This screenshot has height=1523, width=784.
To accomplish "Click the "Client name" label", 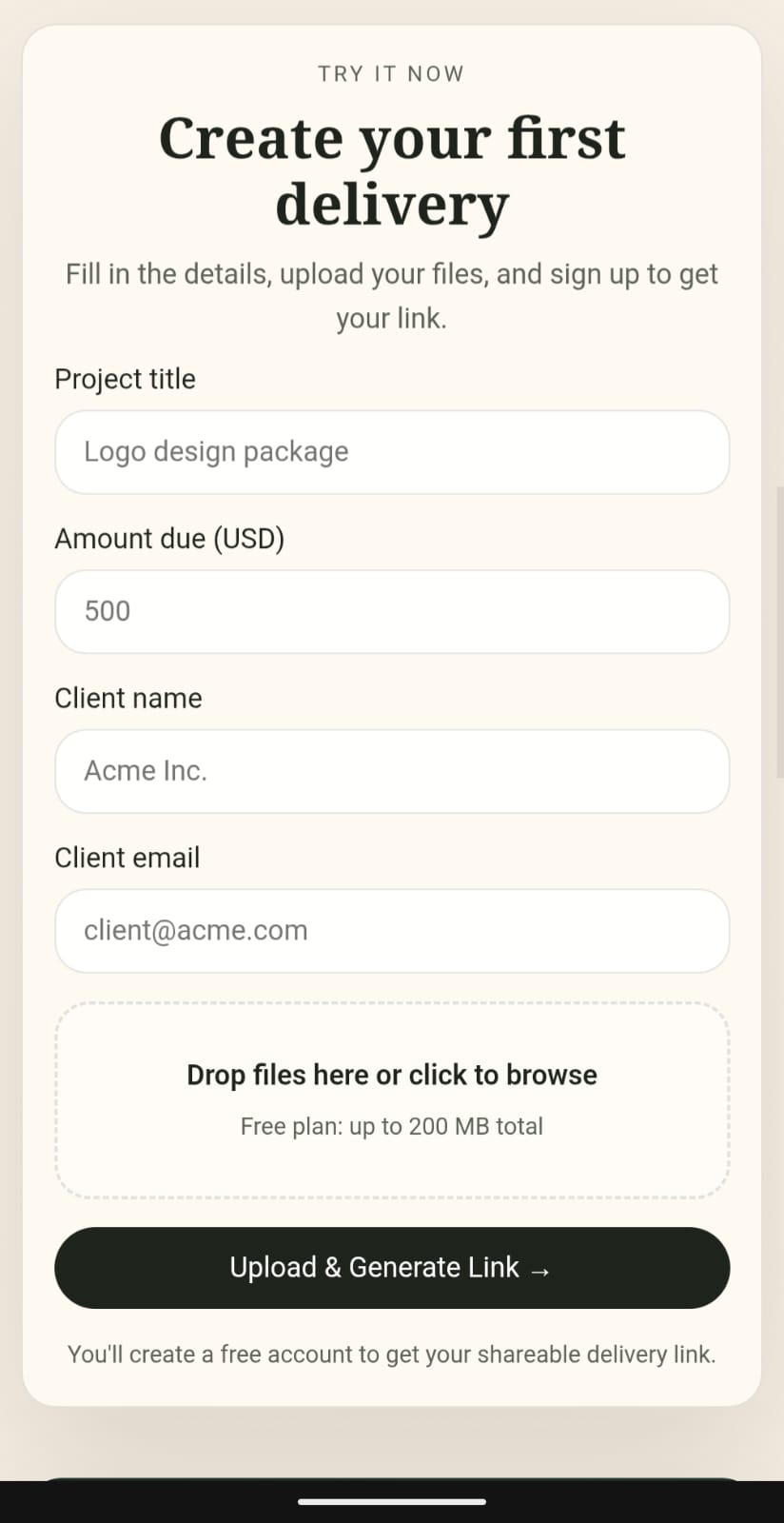I will (x=128, y=699).
